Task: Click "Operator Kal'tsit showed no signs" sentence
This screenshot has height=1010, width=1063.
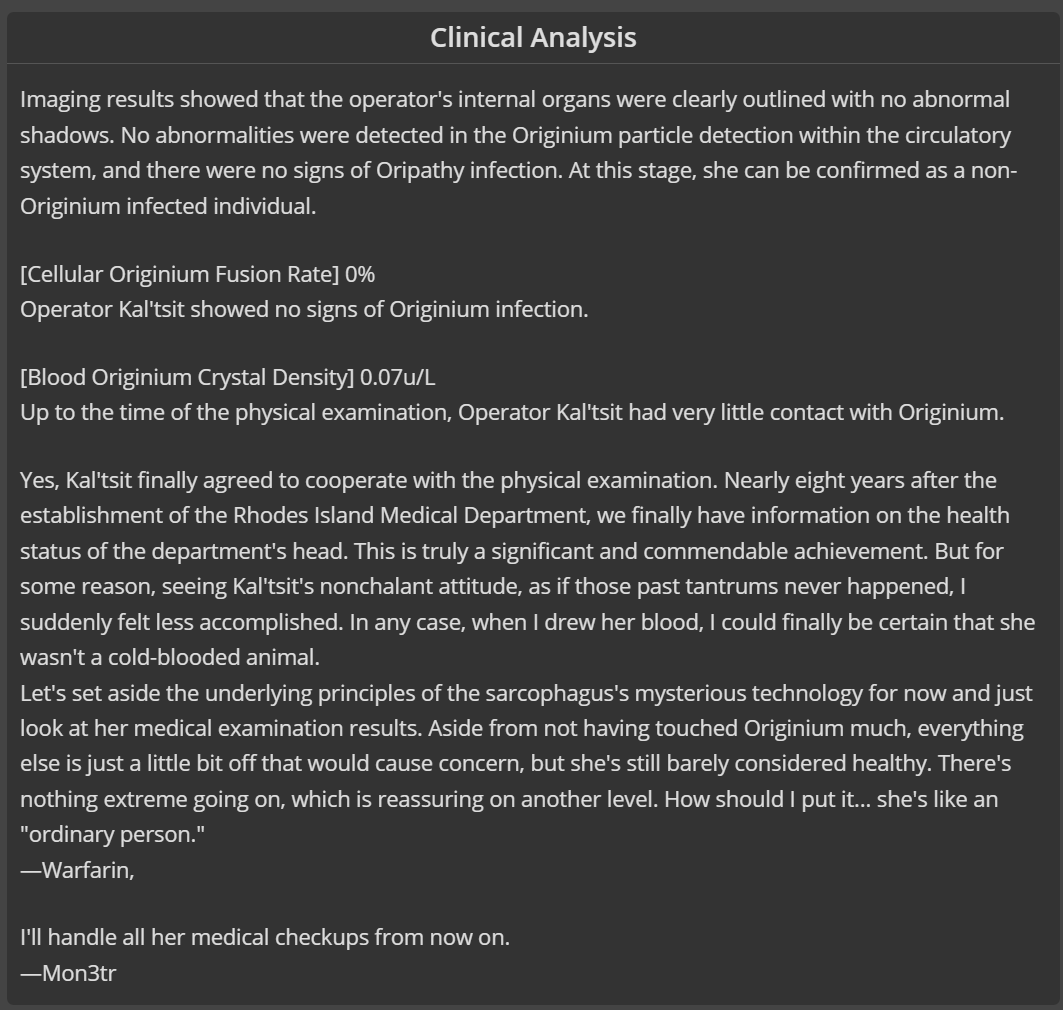Action: 304,309
